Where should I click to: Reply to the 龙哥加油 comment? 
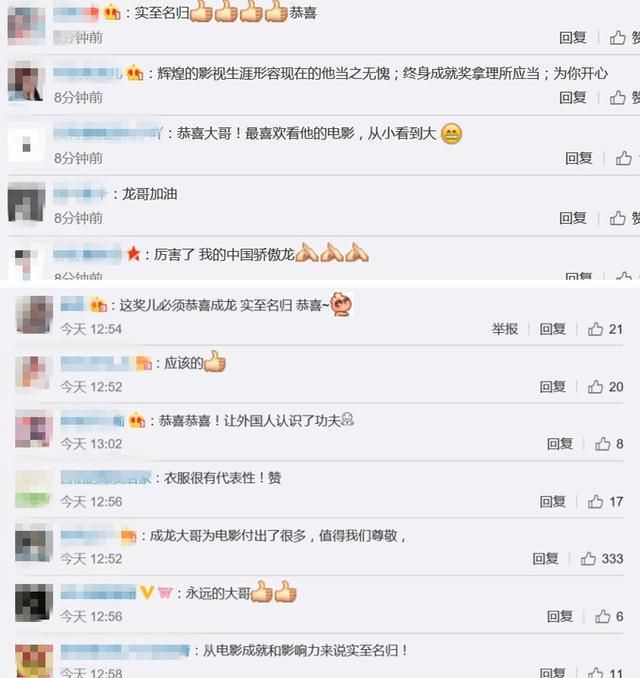[x=573, y=218]
